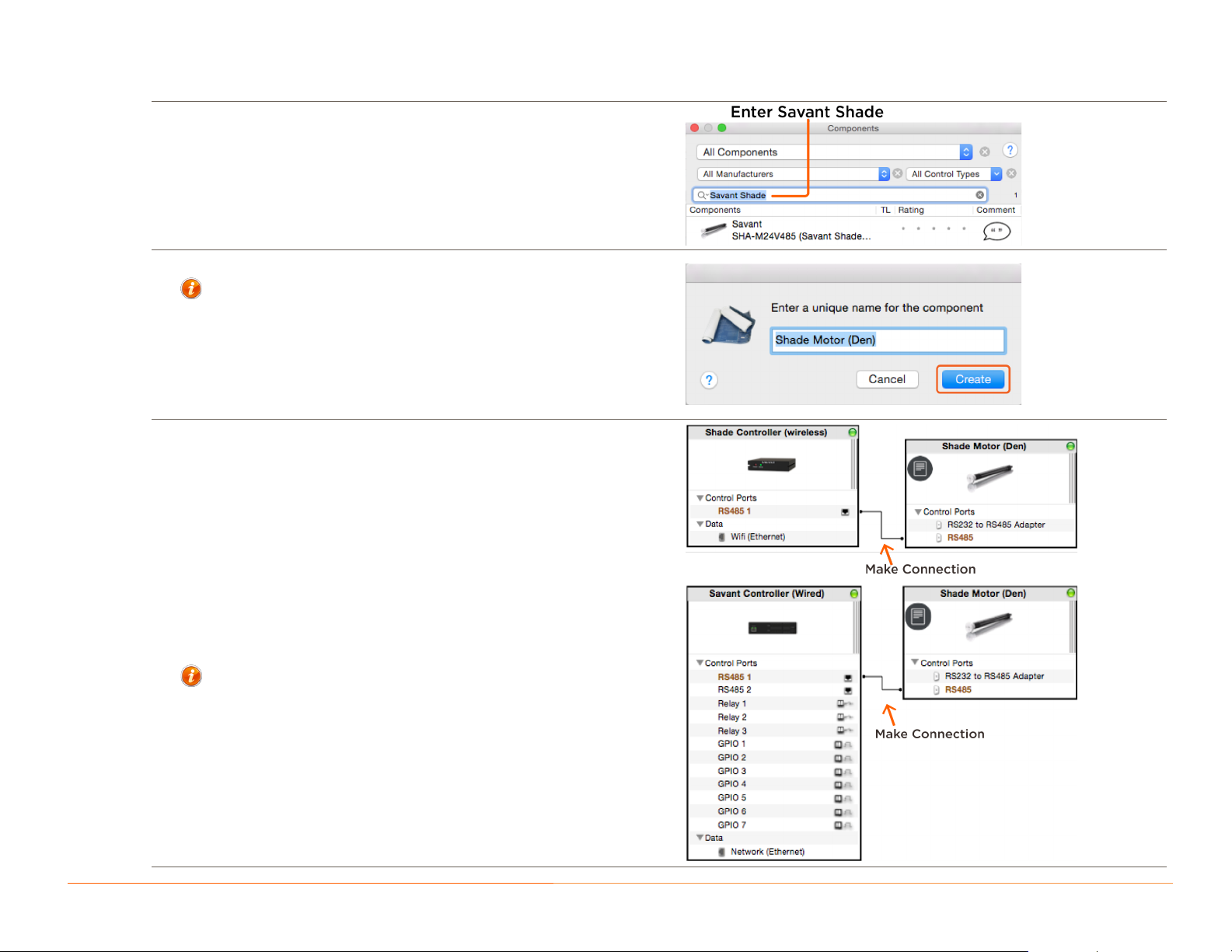Click the scrollbar in Savant Controller (Wired) block
1232x952 pixels.
click(x=857, y=627)
